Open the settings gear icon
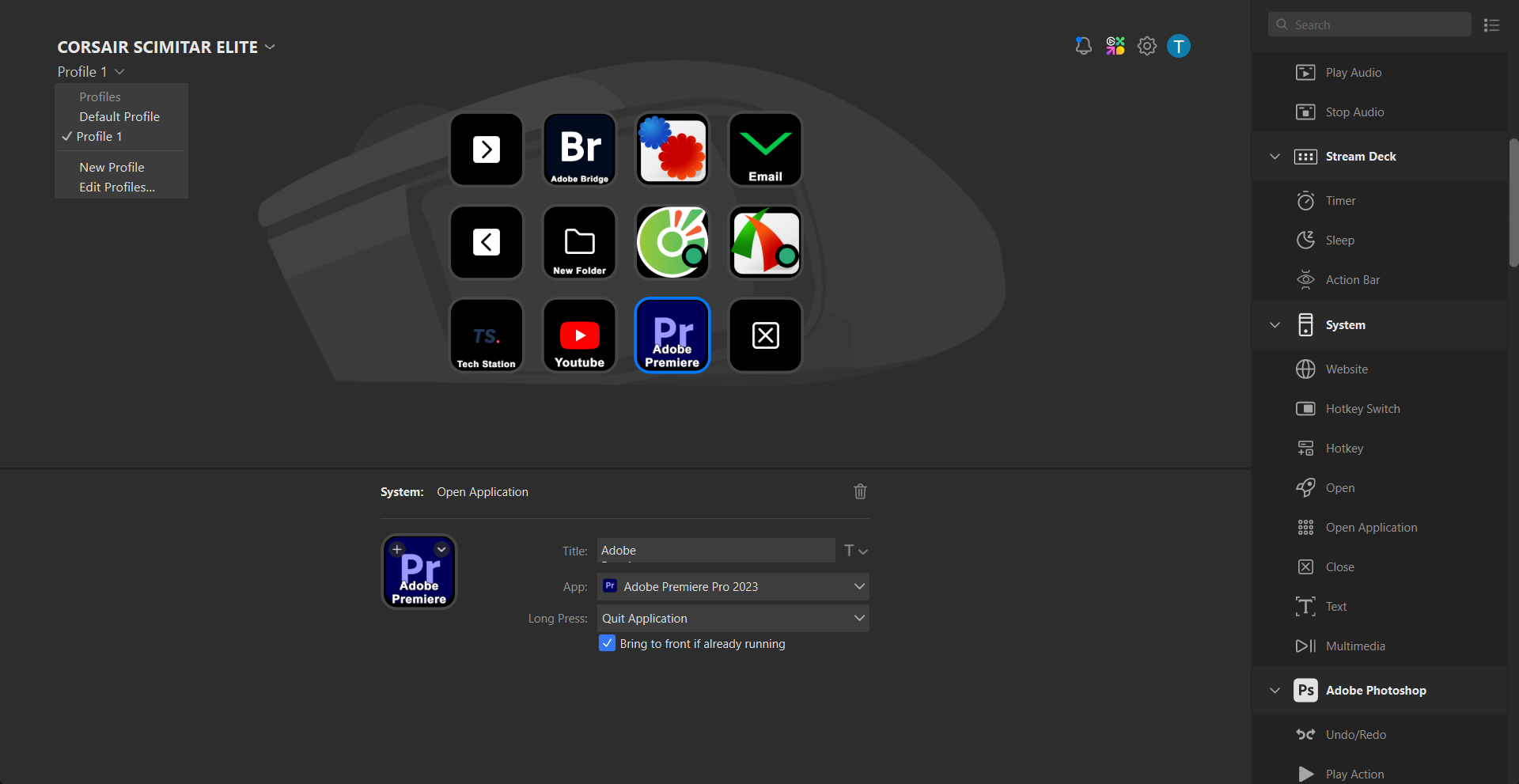1519x784 pixels. (1146, 47)
